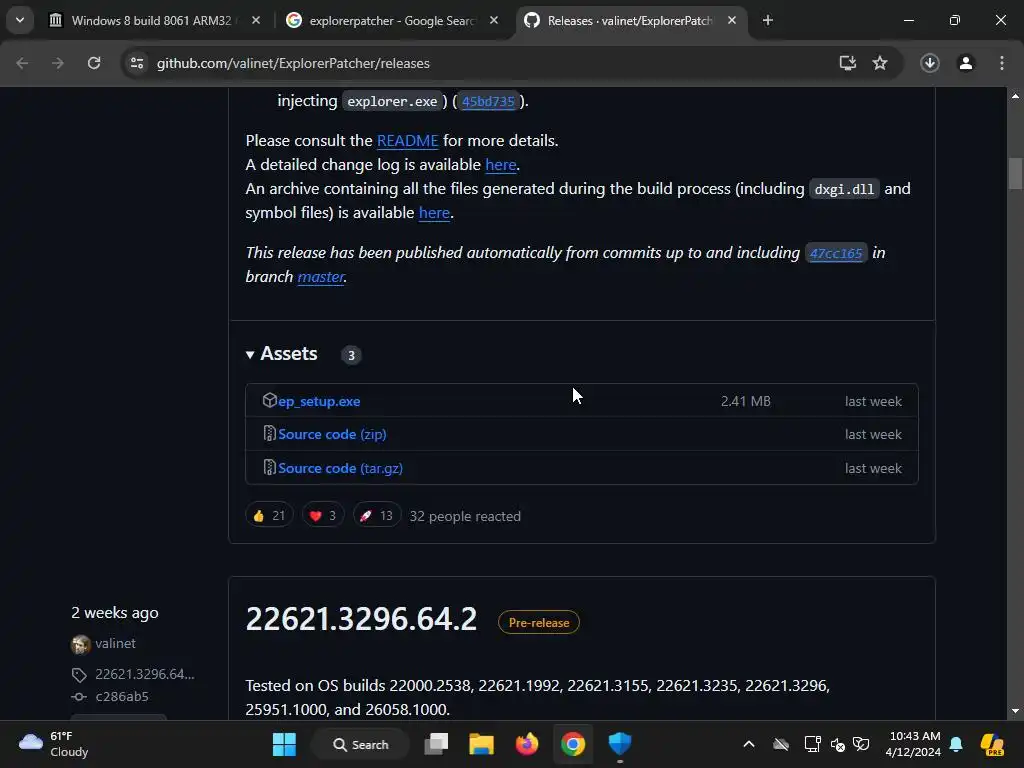1024x768 pixels.
Task: Download ep_setup.exe
Action: [x=319, y=401]
